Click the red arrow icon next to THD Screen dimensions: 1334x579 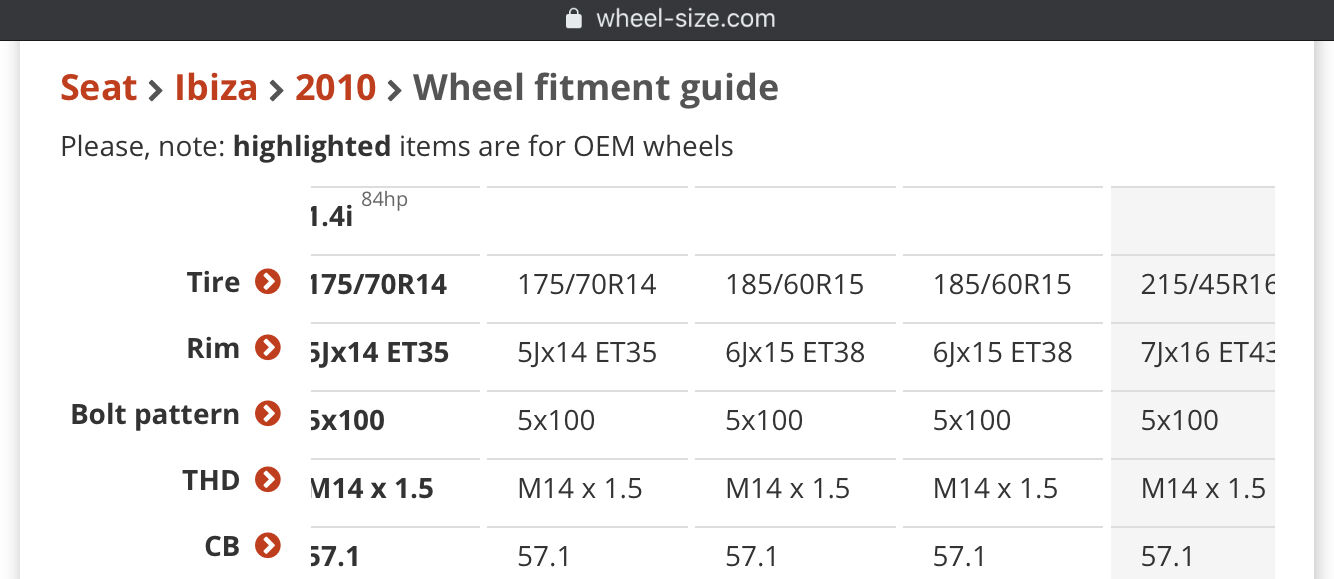268,480
